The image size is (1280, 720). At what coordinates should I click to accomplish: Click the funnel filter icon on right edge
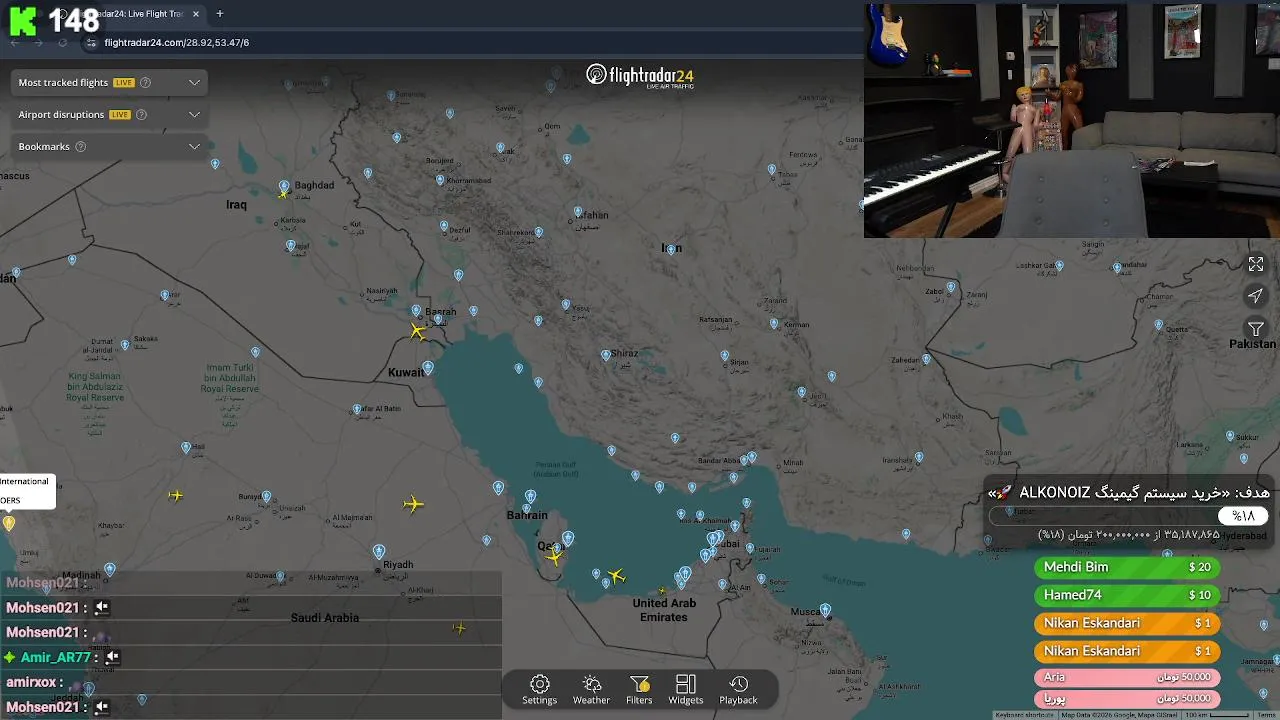tap(1256, 329)
